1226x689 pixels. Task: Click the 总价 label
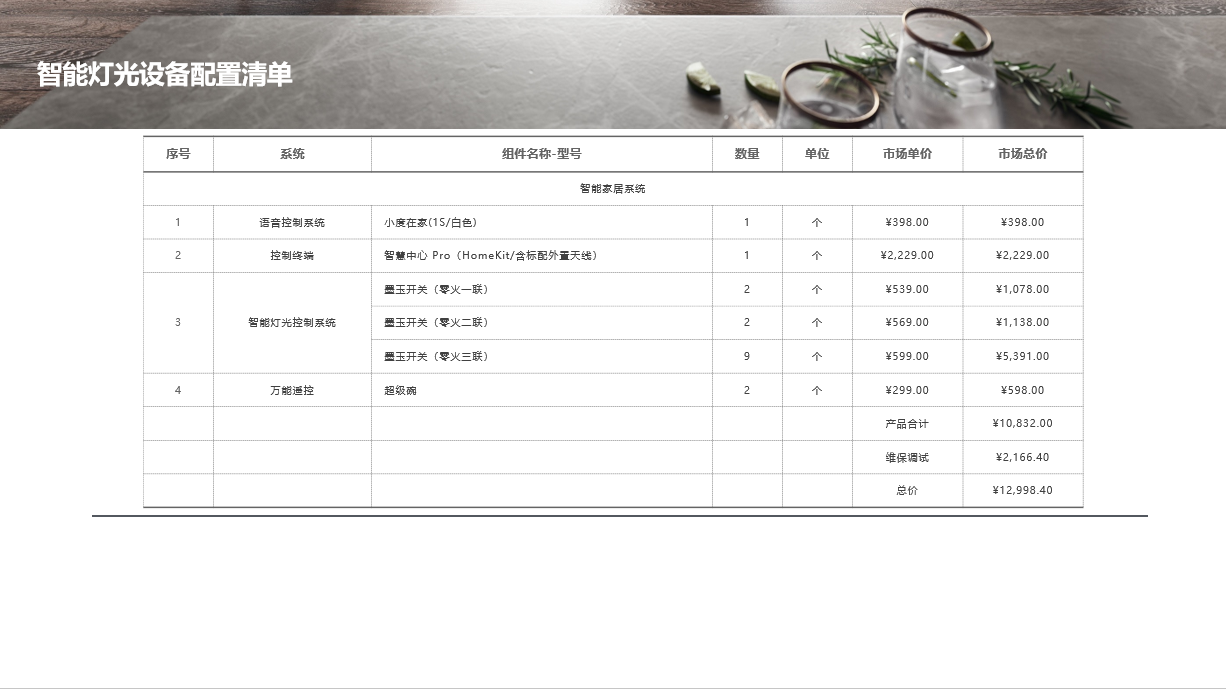click(x=907, y=491)
